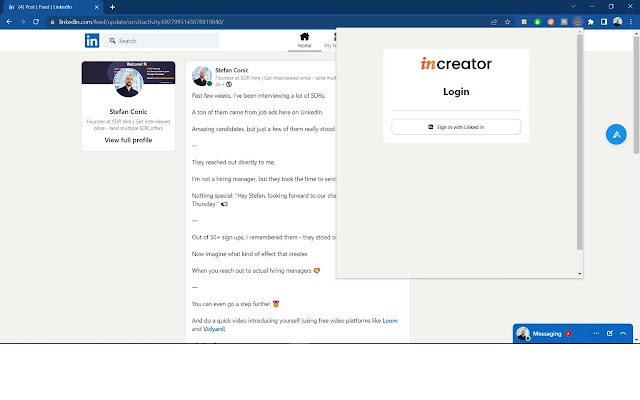The image size is (640, 400).
Task: Click text "They reached out directly to me."
Action: [x=233, y=162]
